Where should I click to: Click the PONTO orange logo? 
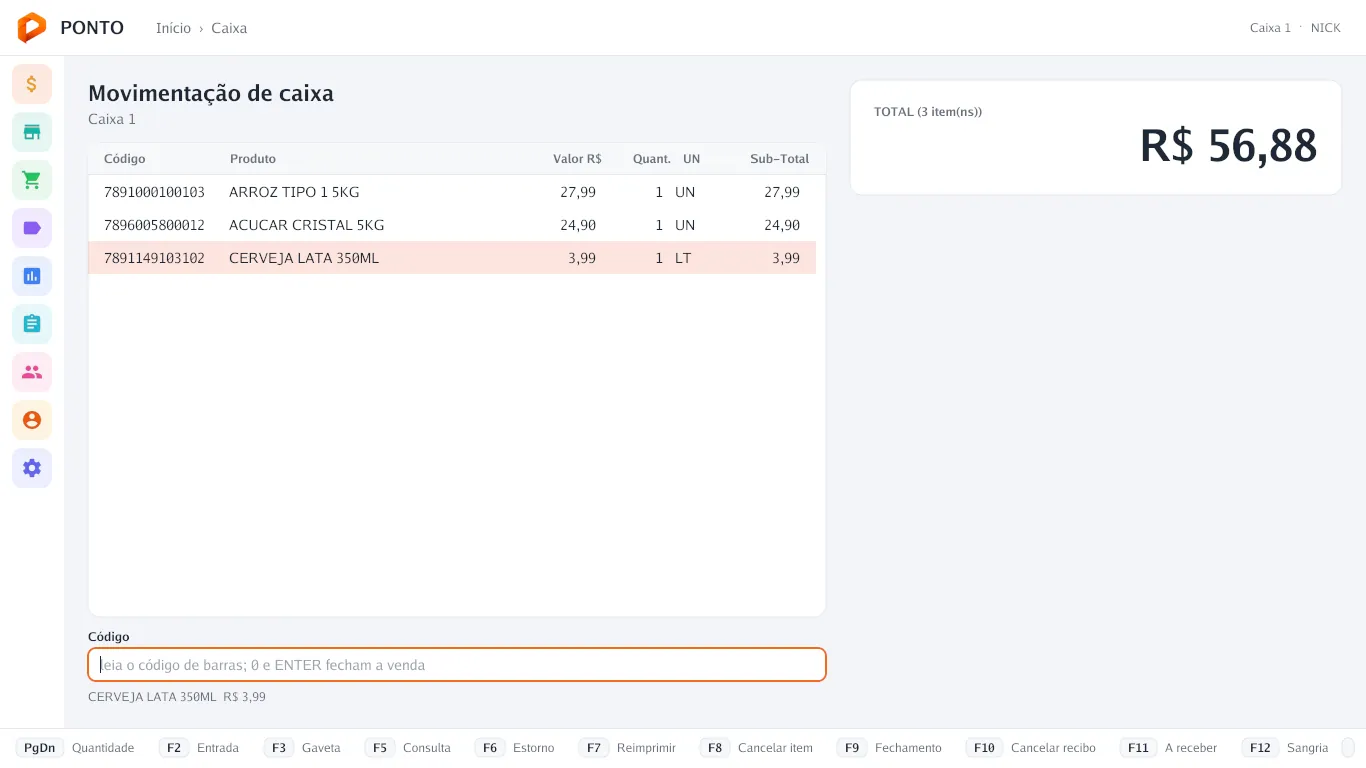(32, 28)
